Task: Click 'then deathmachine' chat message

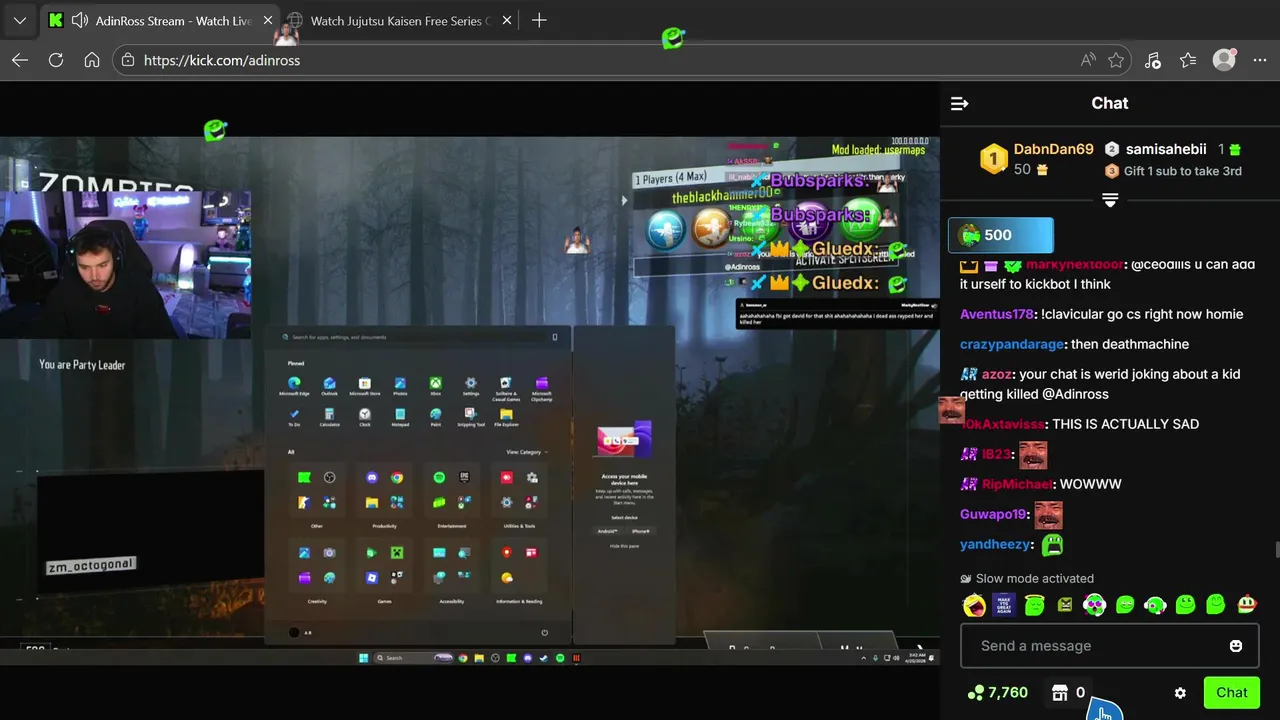Action: click(x=1131, y=344)
